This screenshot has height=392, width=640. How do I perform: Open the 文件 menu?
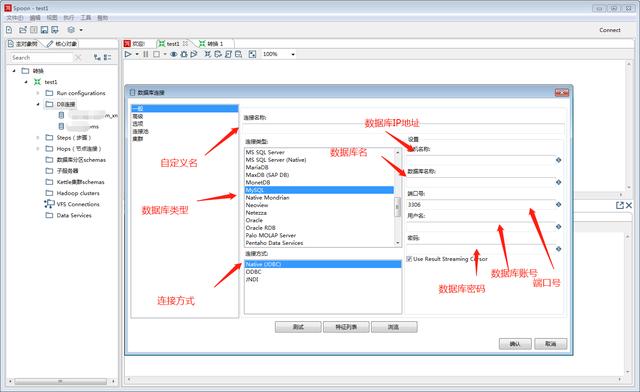(15, 18)
